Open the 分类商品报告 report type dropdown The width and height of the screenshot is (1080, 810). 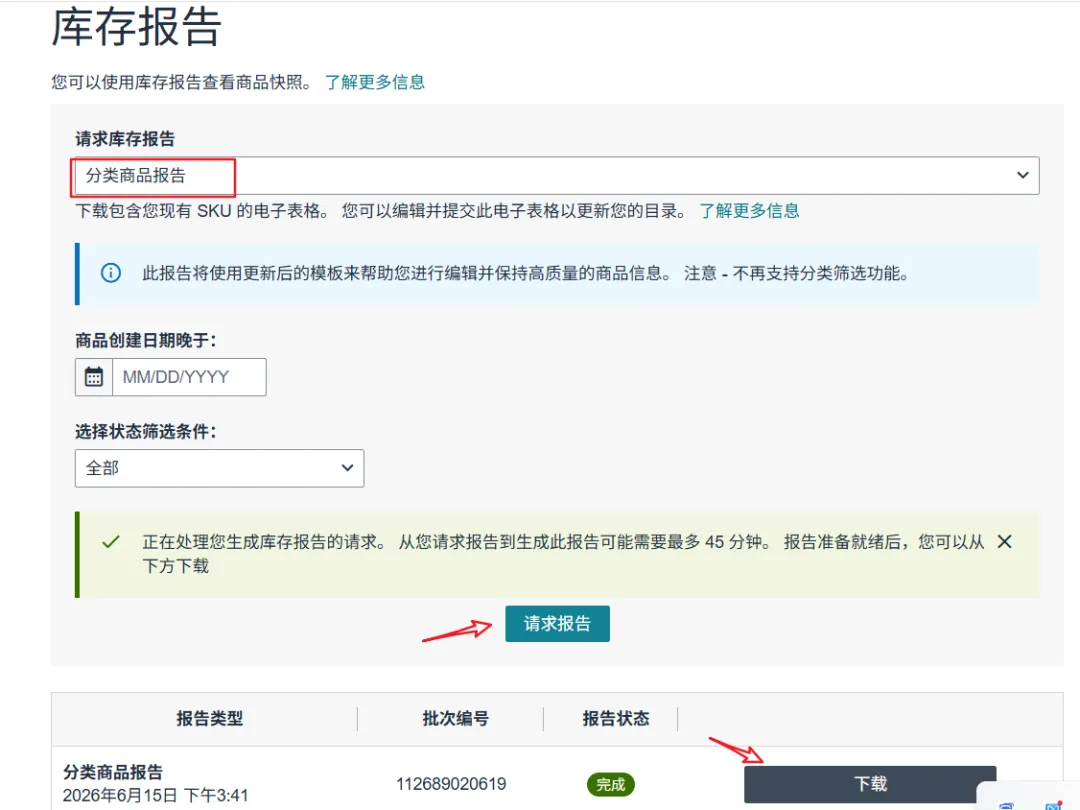point(557,176)
